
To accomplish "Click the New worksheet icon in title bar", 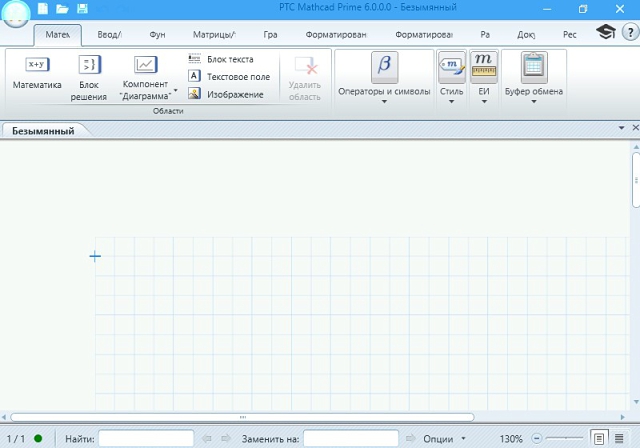I will point(43,9).
